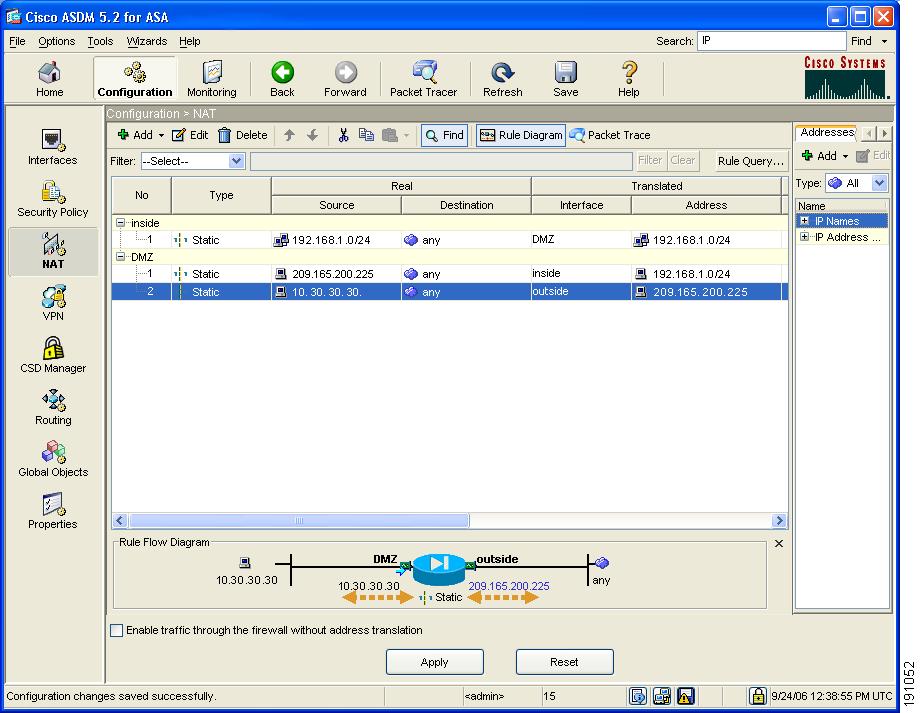
Task: Open CSD Manager in the sidebar
Action: click(x=53, y=355)
